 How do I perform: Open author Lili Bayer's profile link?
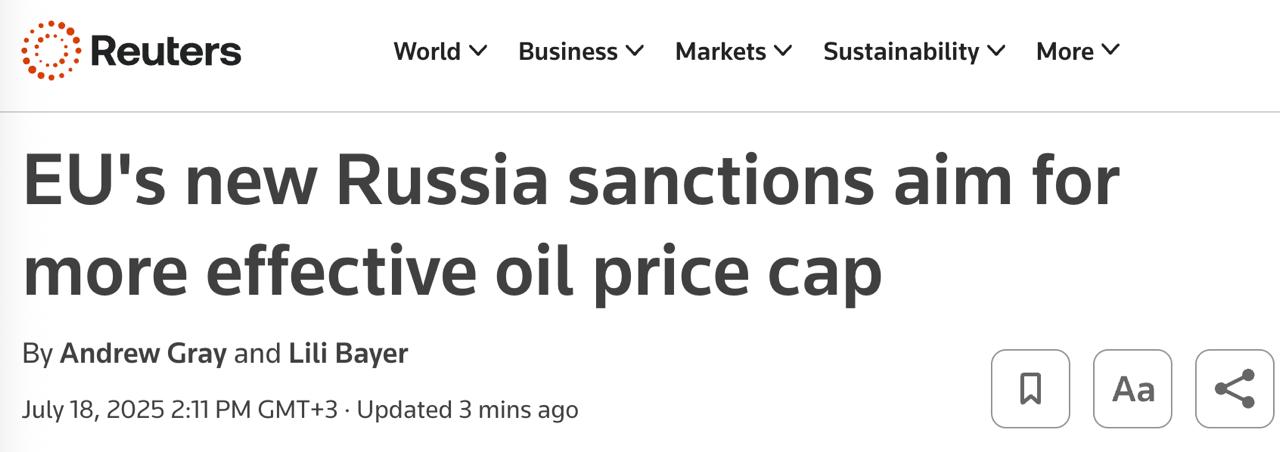(x=348, y=353)
